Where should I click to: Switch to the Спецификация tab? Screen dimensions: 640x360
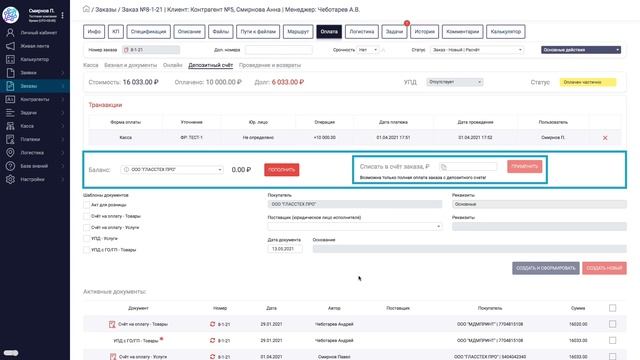148,31
